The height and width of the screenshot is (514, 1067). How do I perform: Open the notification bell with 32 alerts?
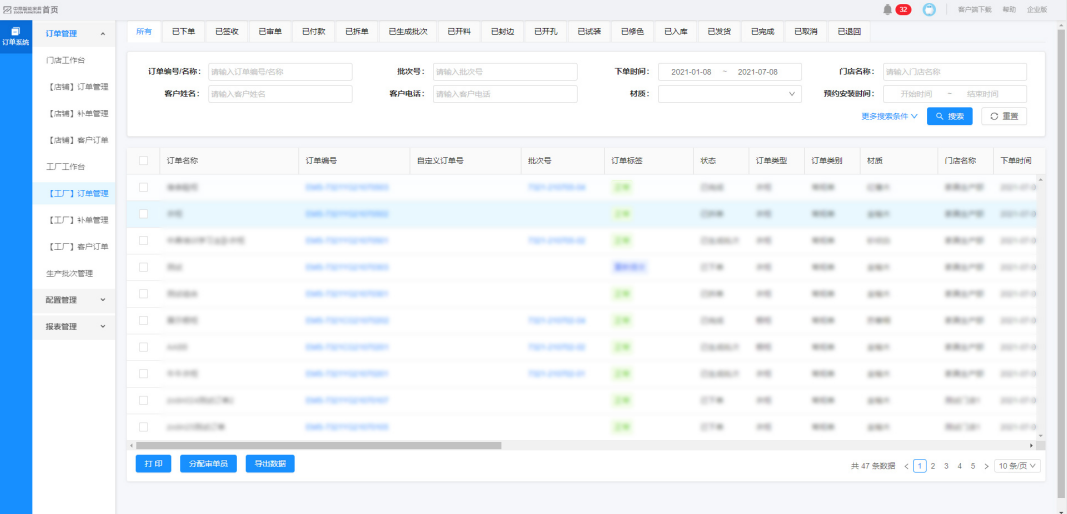[888, 9]
